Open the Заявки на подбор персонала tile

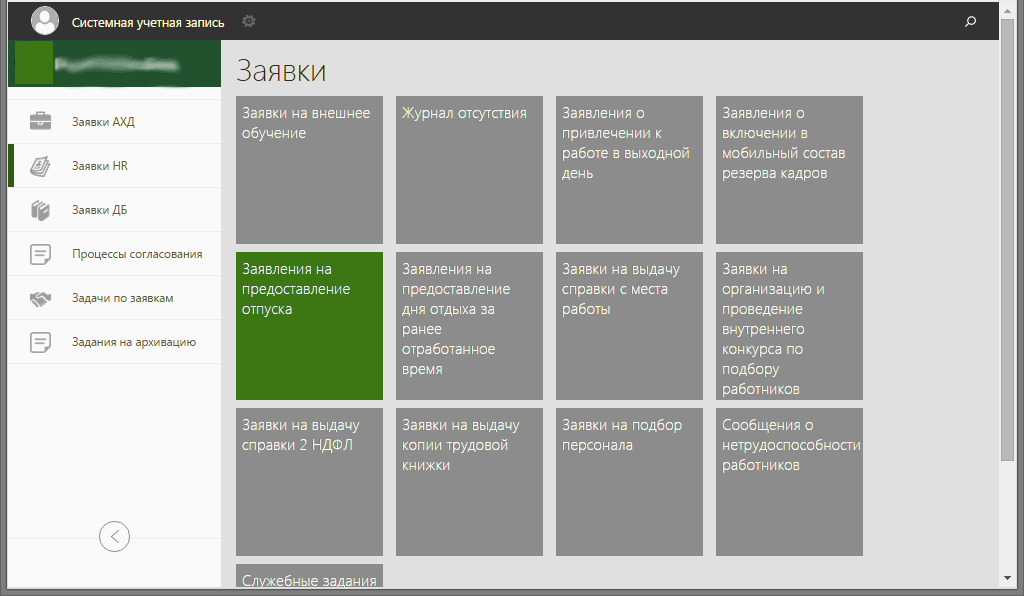[629, 482]
